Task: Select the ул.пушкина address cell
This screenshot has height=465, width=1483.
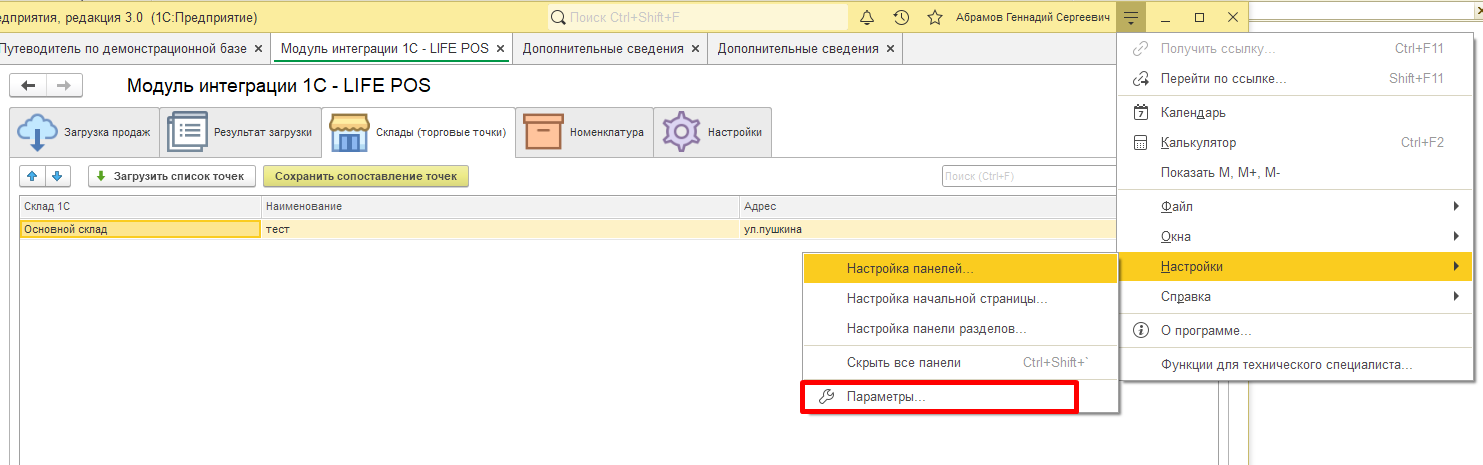Action: (x=928, y=229)
